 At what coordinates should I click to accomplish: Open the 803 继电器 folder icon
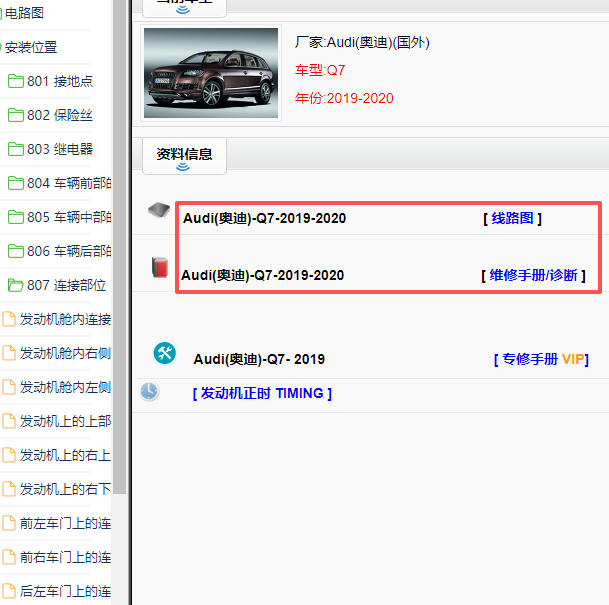(x=16, y=149)
